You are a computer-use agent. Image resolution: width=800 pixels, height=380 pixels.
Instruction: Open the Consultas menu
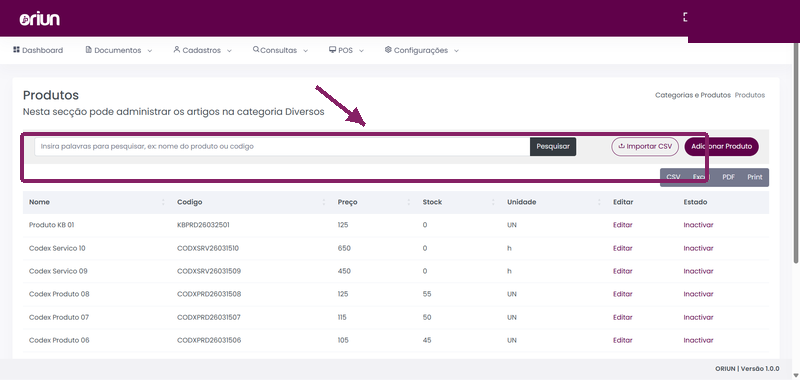point(280,50)
